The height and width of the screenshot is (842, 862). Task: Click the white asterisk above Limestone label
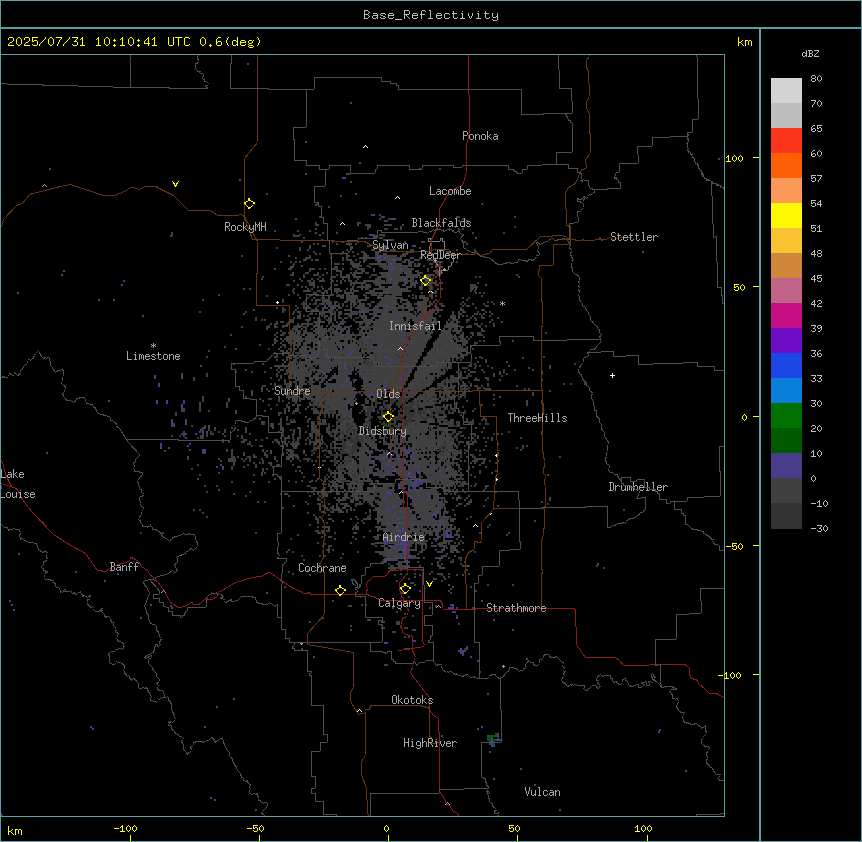153,346
